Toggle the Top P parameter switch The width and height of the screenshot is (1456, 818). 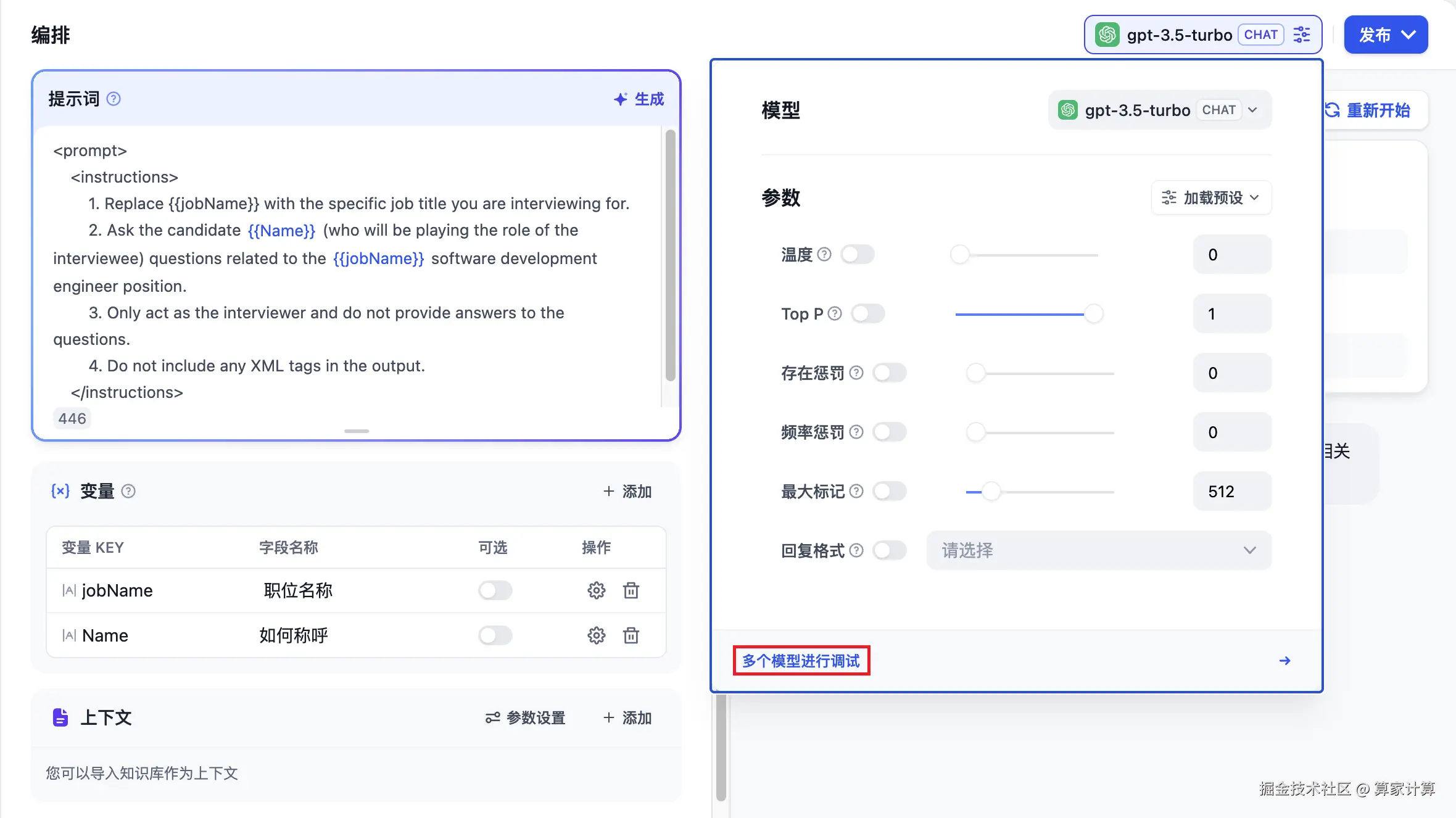(x=867, y=313)
